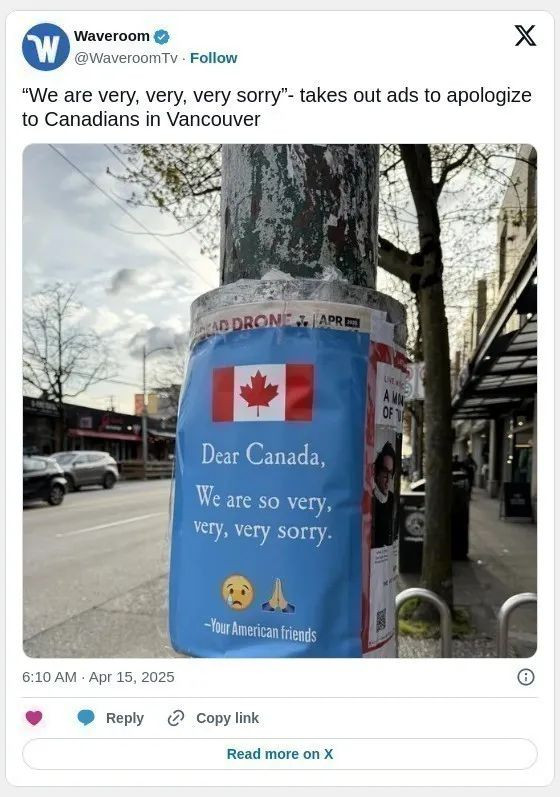The image size is (560, 797).
Task: Open the Dear Canada poster photo
Action: click(280, 401)
